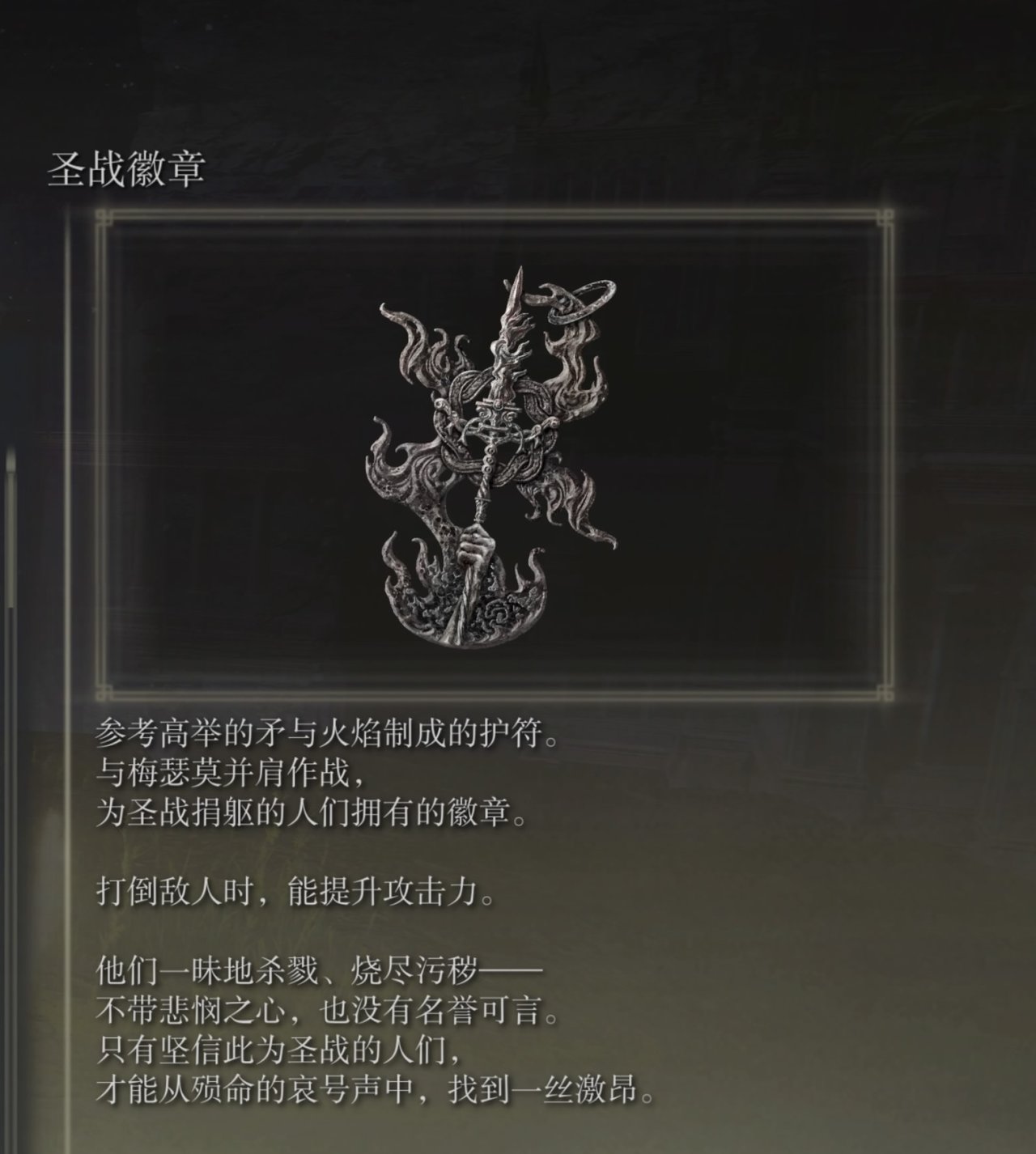
Task: Click the top-right frame corner ornament
Action: 887,216
